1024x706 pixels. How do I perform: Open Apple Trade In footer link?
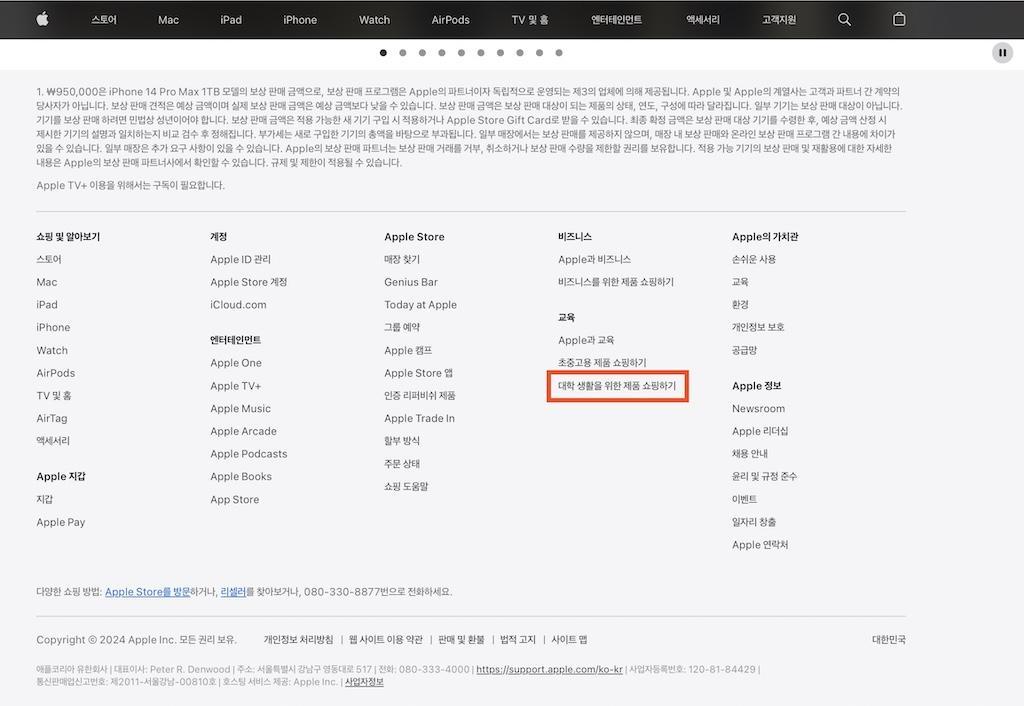pyautogui.click(x=419, y=419)
